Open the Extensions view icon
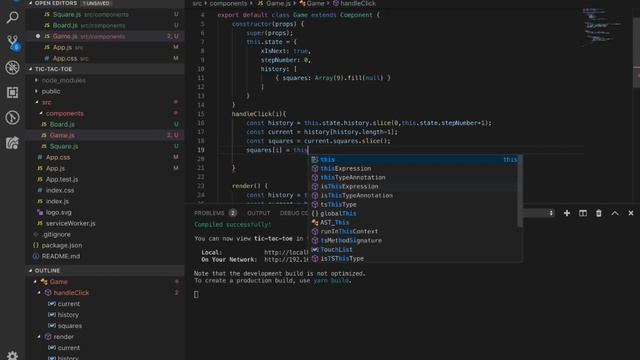The width and height of the screenshot is (640, 360). pos(13,93)
